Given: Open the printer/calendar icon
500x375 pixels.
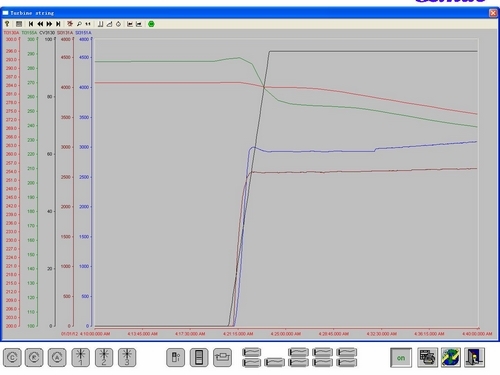Looking at the screenshot, I should 427,357.
